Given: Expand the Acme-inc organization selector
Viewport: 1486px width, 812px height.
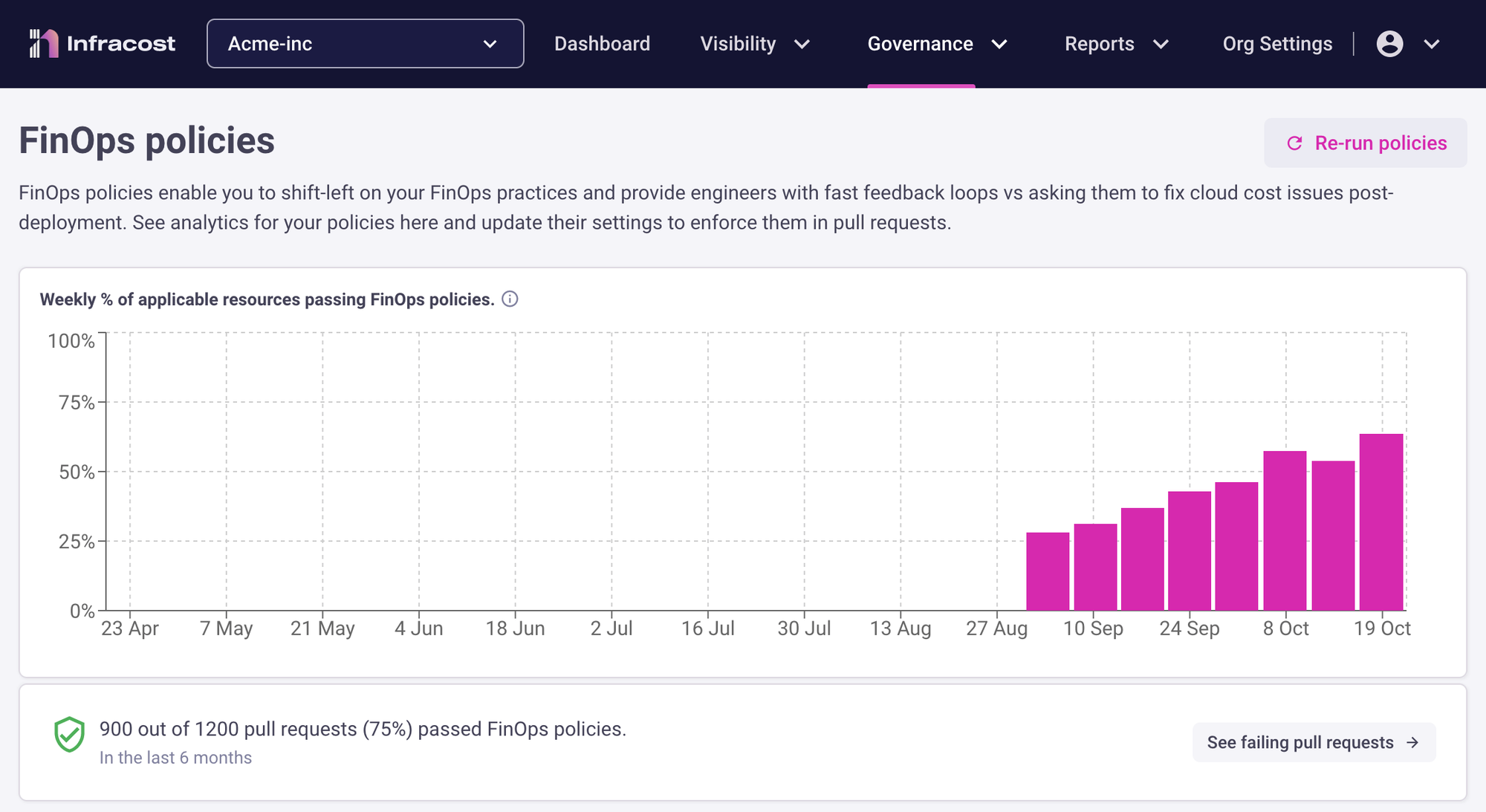Looking at the screenshot, I should point(364,43).
